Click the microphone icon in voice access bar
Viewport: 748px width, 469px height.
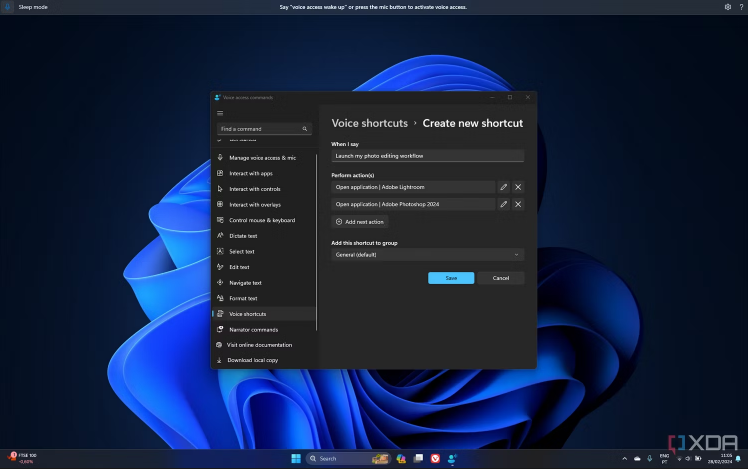(x=7, y=7)
